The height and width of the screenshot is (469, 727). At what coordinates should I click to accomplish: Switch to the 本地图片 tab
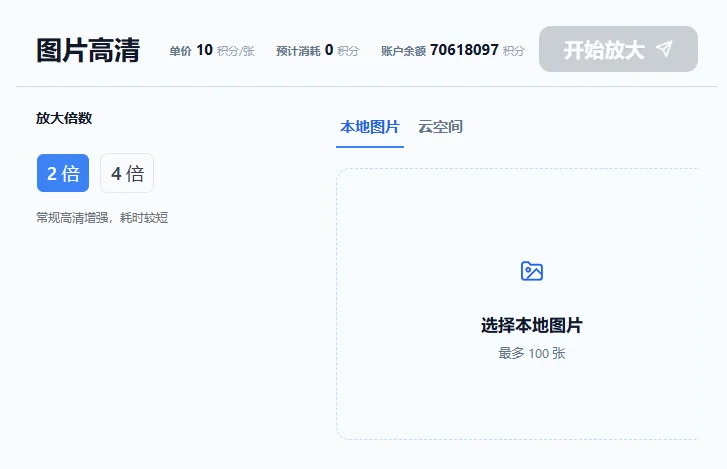369,127
